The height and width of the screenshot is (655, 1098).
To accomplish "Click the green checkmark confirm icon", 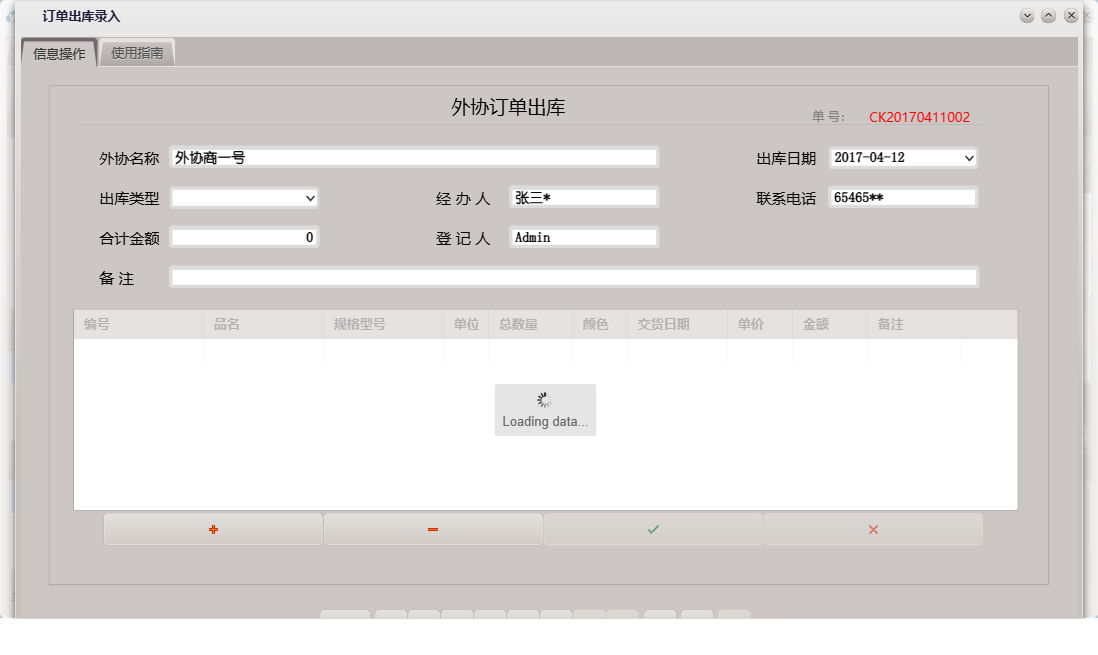I will click(652, 529).
